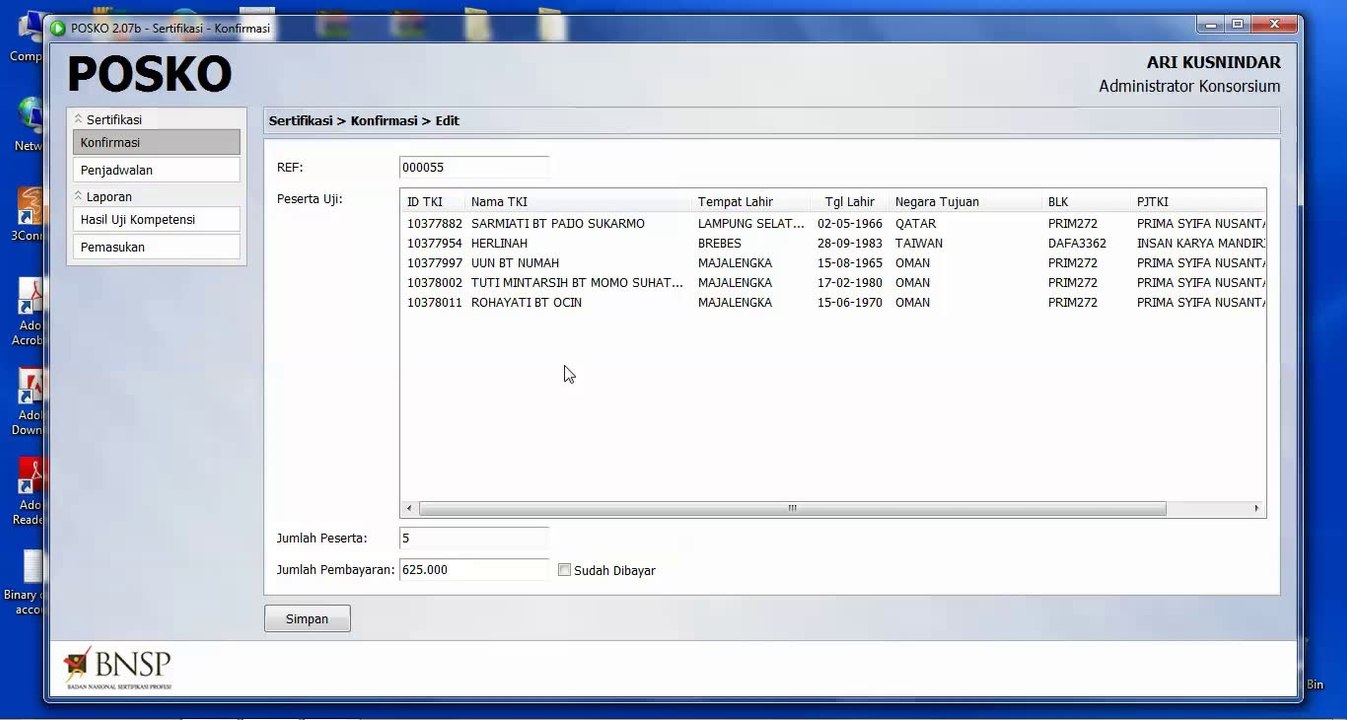Image resolution: width=1347 pixels, height=720 pixels.
Task: Collapse the Sertifikasi sidebar section
Action: [x=79, y=119]
